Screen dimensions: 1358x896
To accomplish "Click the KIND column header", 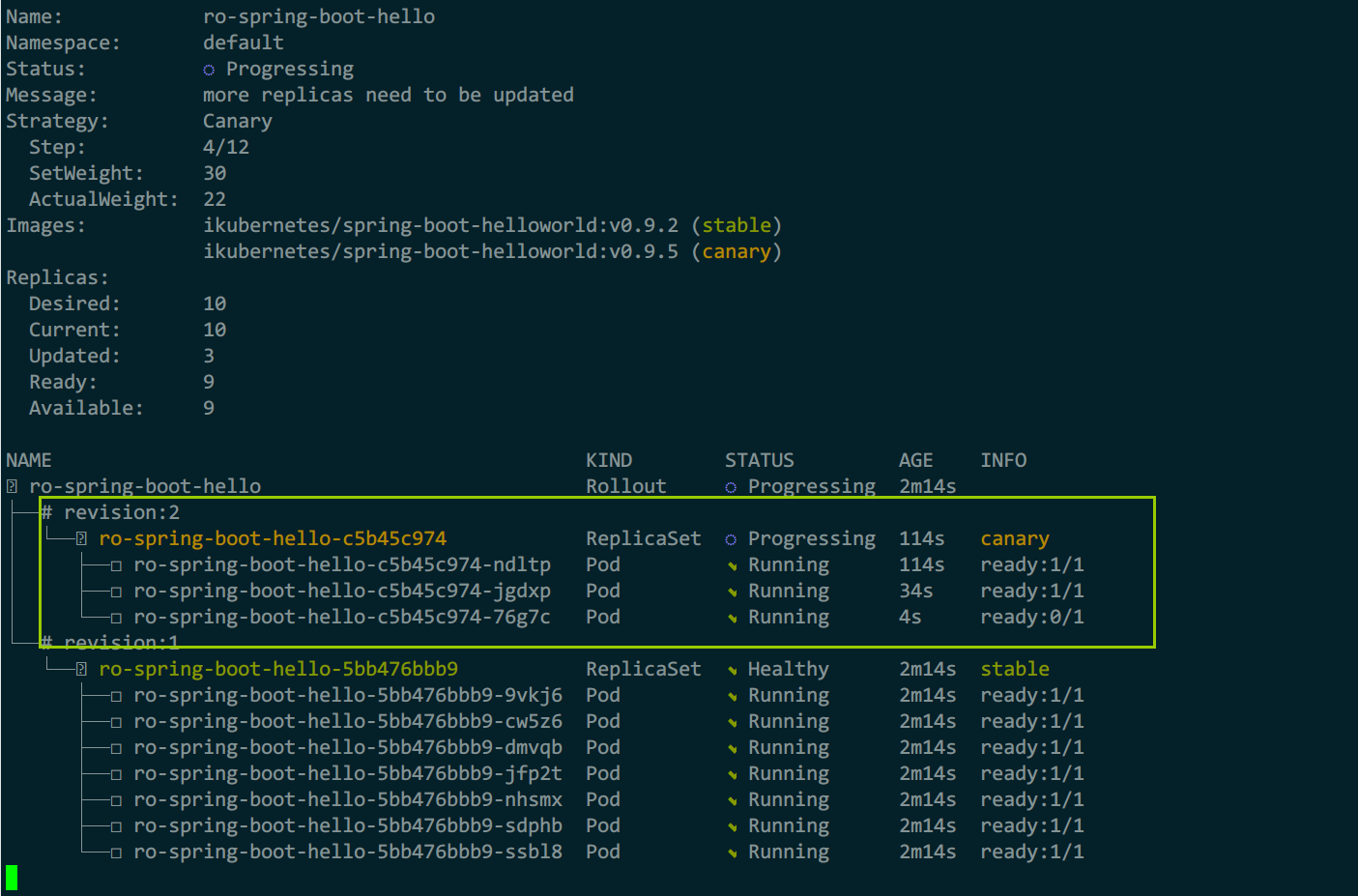I will (609, 460).
